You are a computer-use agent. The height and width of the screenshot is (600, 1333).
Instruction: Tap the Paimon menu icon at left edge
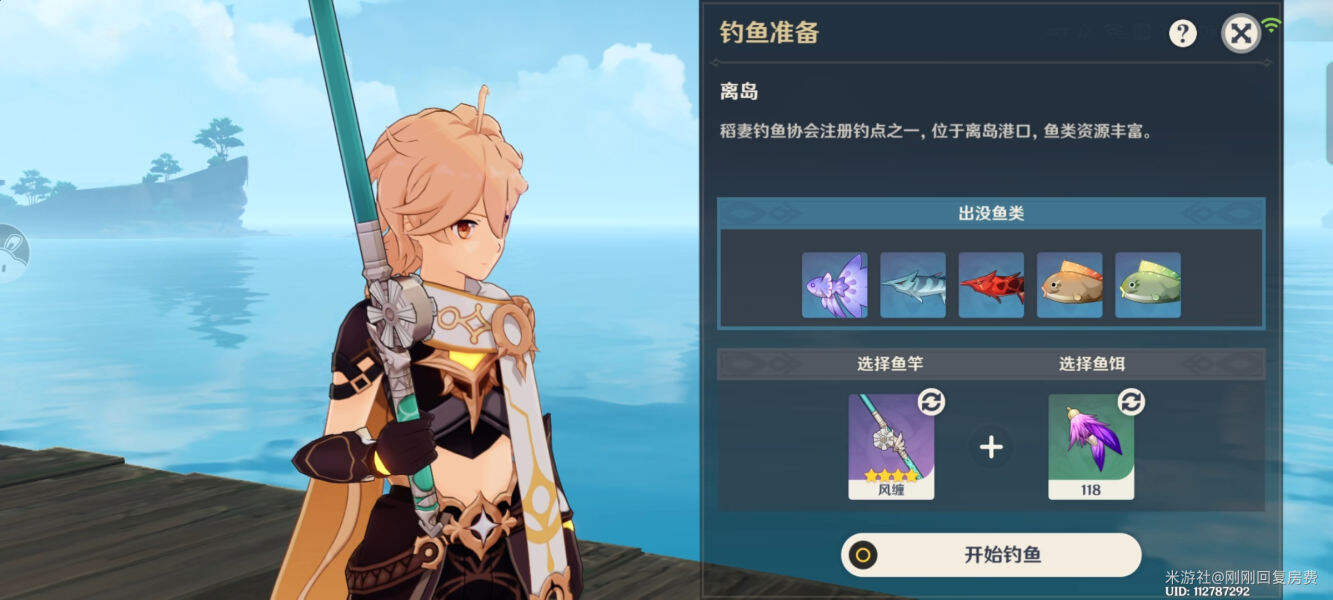point(11,253)
